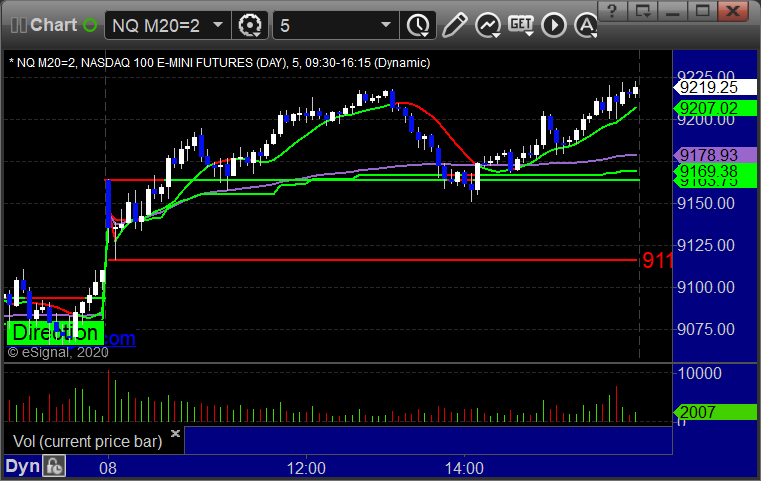The image size is (761, 481).
Task: Click the 9219.25 current price label
Action: 714,87
